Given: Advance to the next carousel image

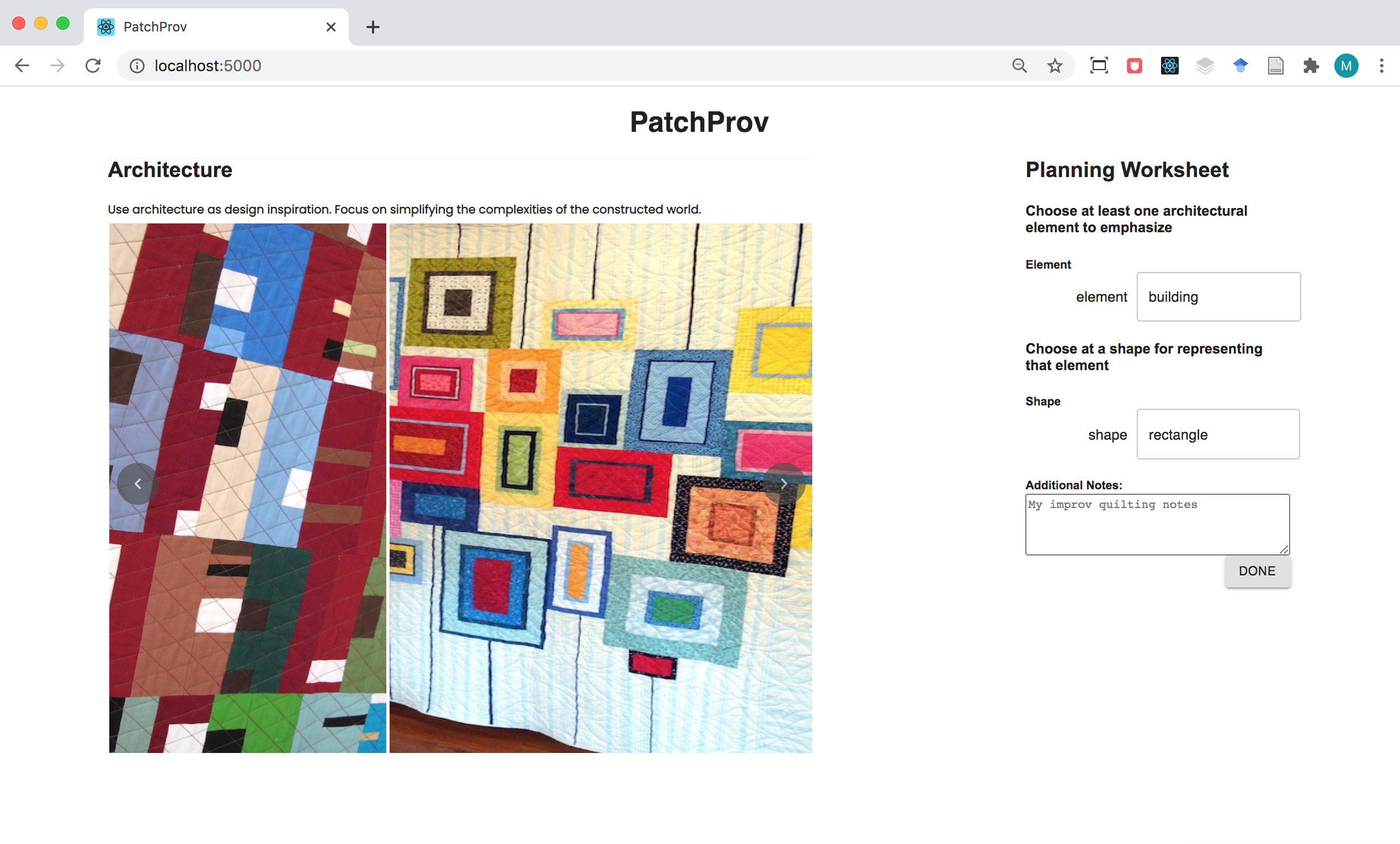Looking at the screenshot, I should click(784, 484).
